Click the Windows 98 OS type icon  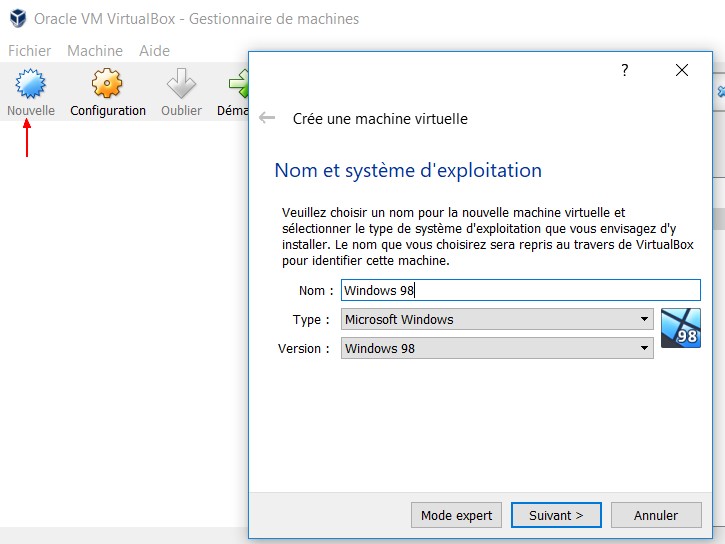point(680,328)
